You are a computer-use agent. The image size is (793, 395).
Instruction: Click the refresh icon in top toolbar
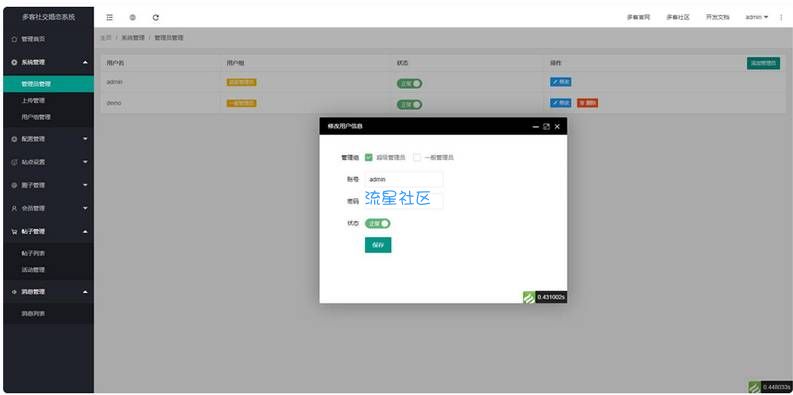156,17
